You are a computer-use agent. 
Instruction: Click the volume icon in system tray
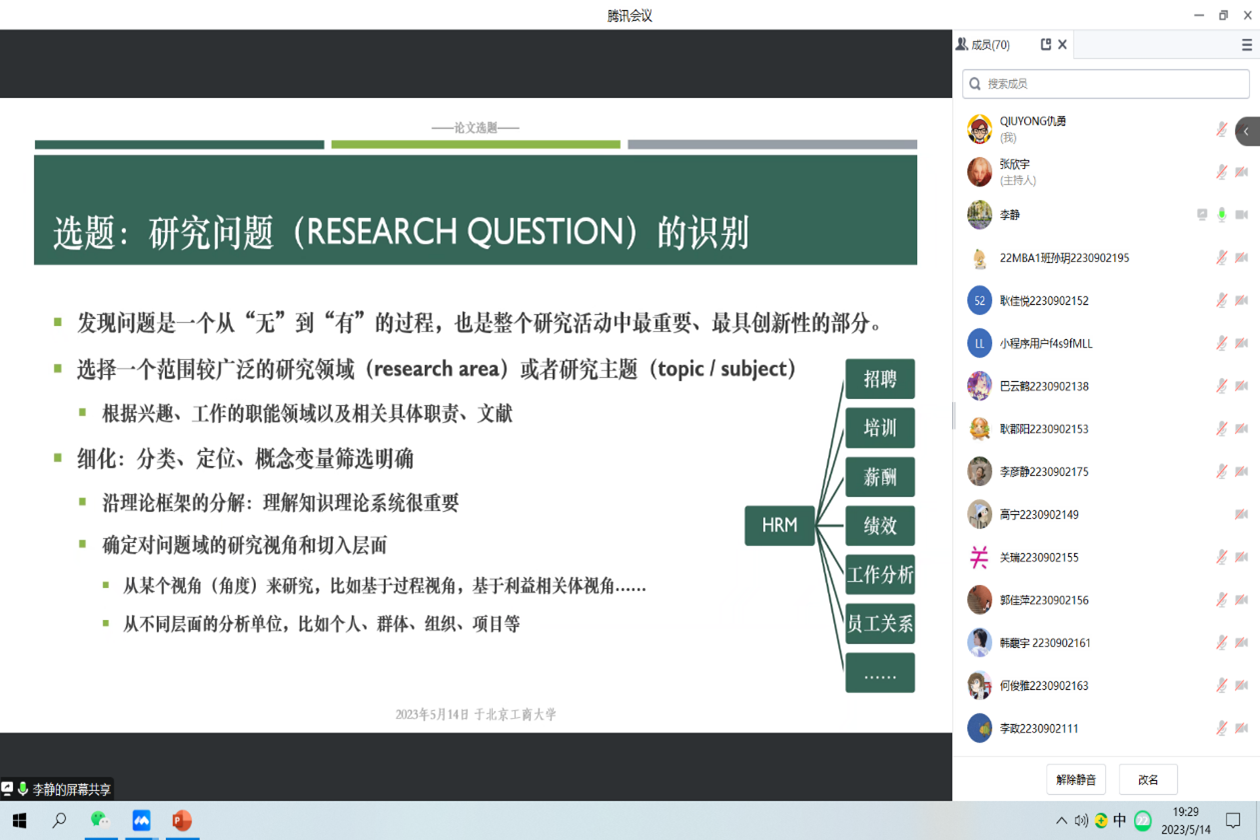click(1081, 821)
